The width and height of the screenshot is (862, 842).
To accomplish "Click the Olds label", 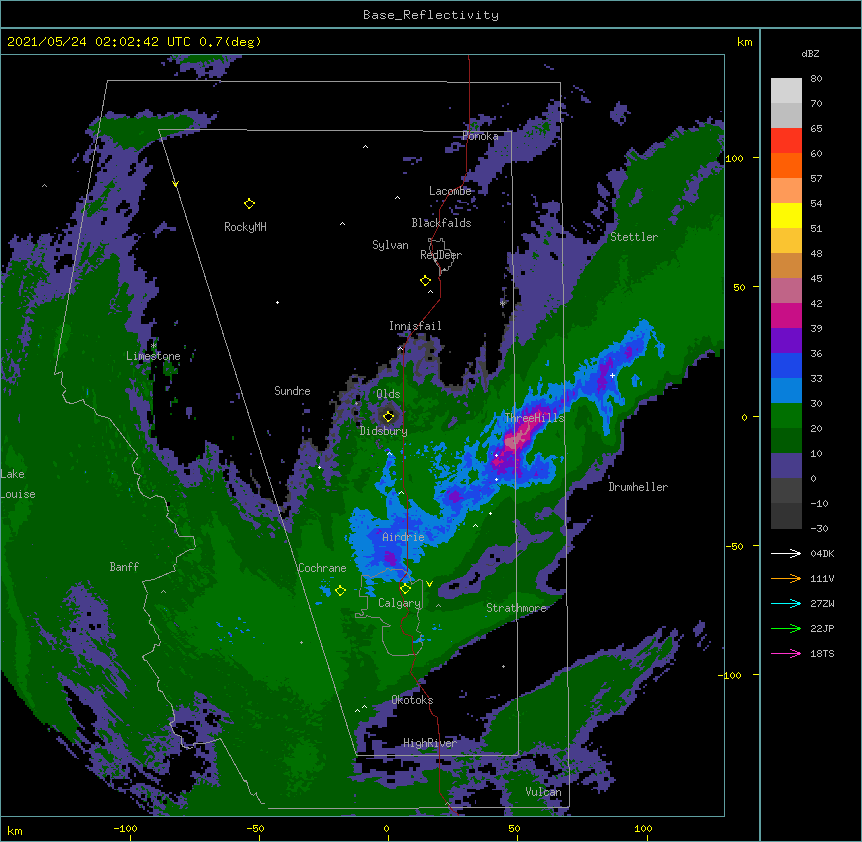I will 388,394.
